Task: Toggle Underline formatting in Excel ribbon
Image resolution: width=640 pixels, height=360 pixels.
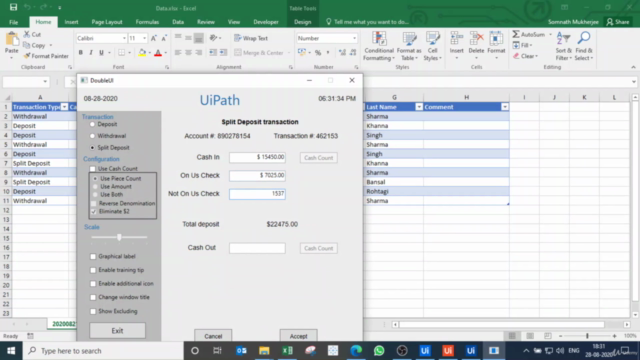Action: 101,53
